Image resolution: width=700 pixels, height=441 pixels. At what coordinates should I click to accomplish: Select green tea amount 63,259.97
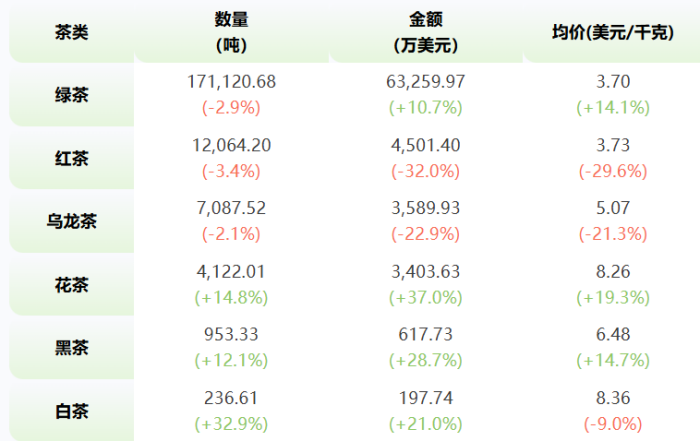pyautogui.click(x=425, y=82)
